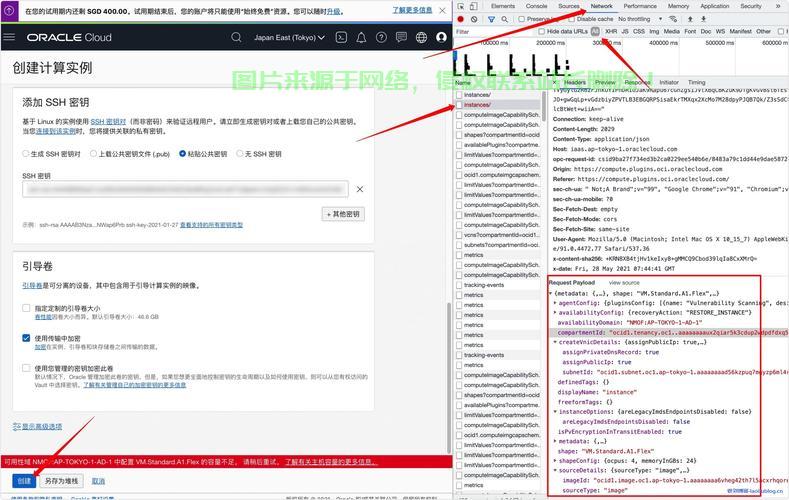Toggle 使用传输中加密 checkbox

point(27,338)
